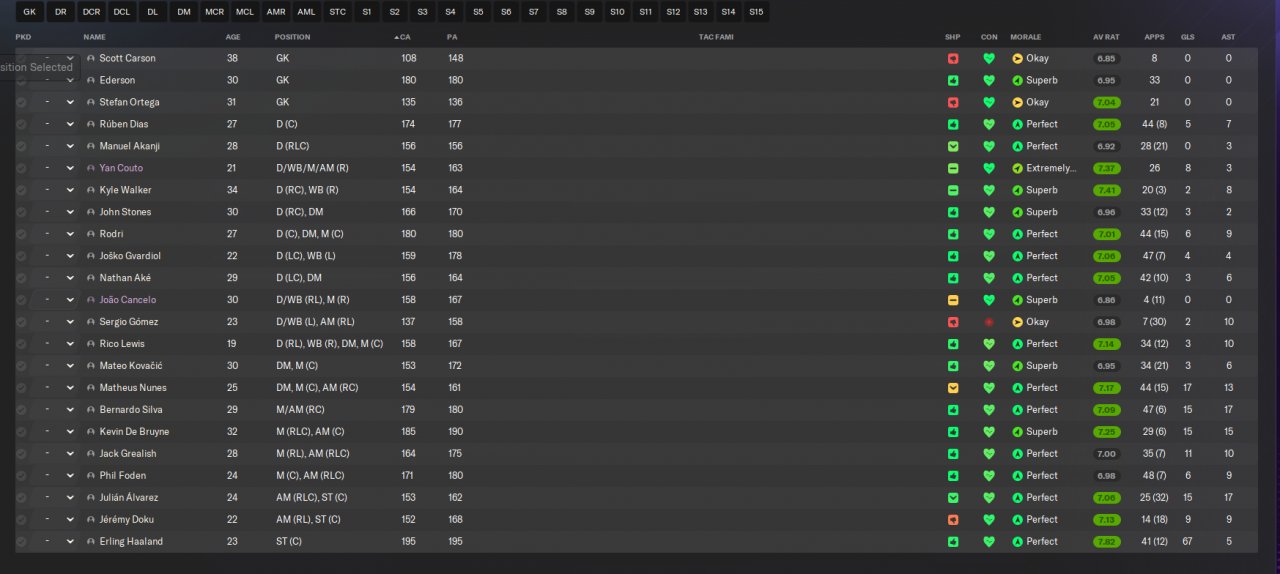Click Nathan Aké's morale icon

tap(1018, 278)
